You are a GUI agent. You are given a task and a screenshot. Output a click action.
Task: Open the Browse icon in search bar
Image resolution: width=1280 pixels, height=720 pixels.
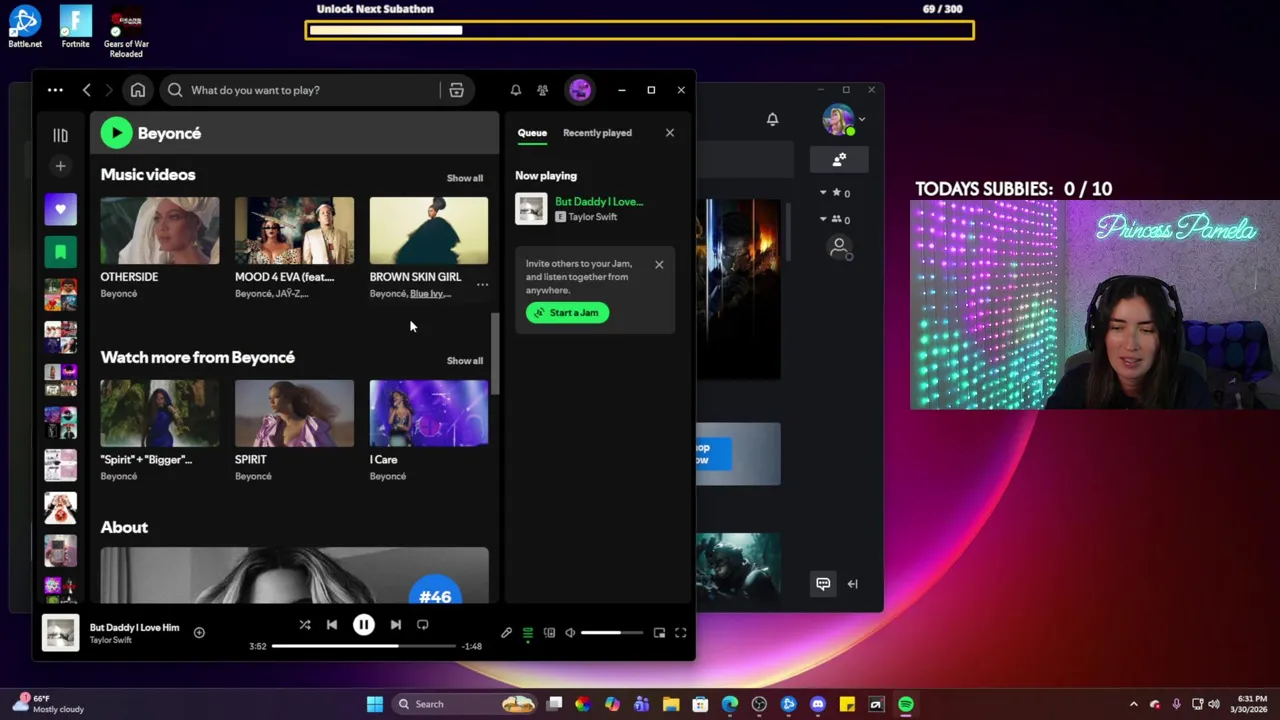(456, 90)
